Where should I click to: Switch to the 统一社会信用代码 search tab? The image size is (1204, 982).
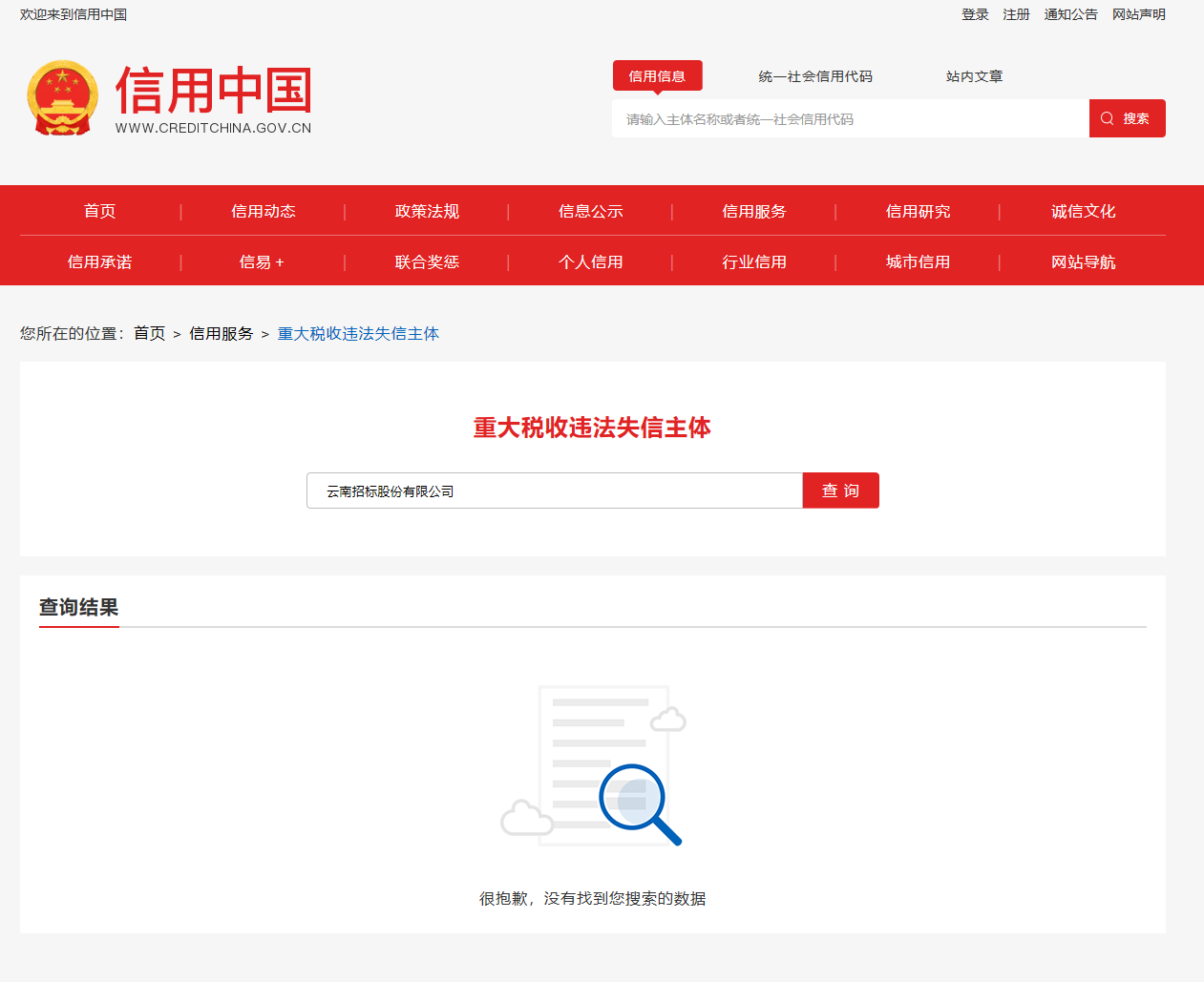pyautogui.click(x=813, y=75)
